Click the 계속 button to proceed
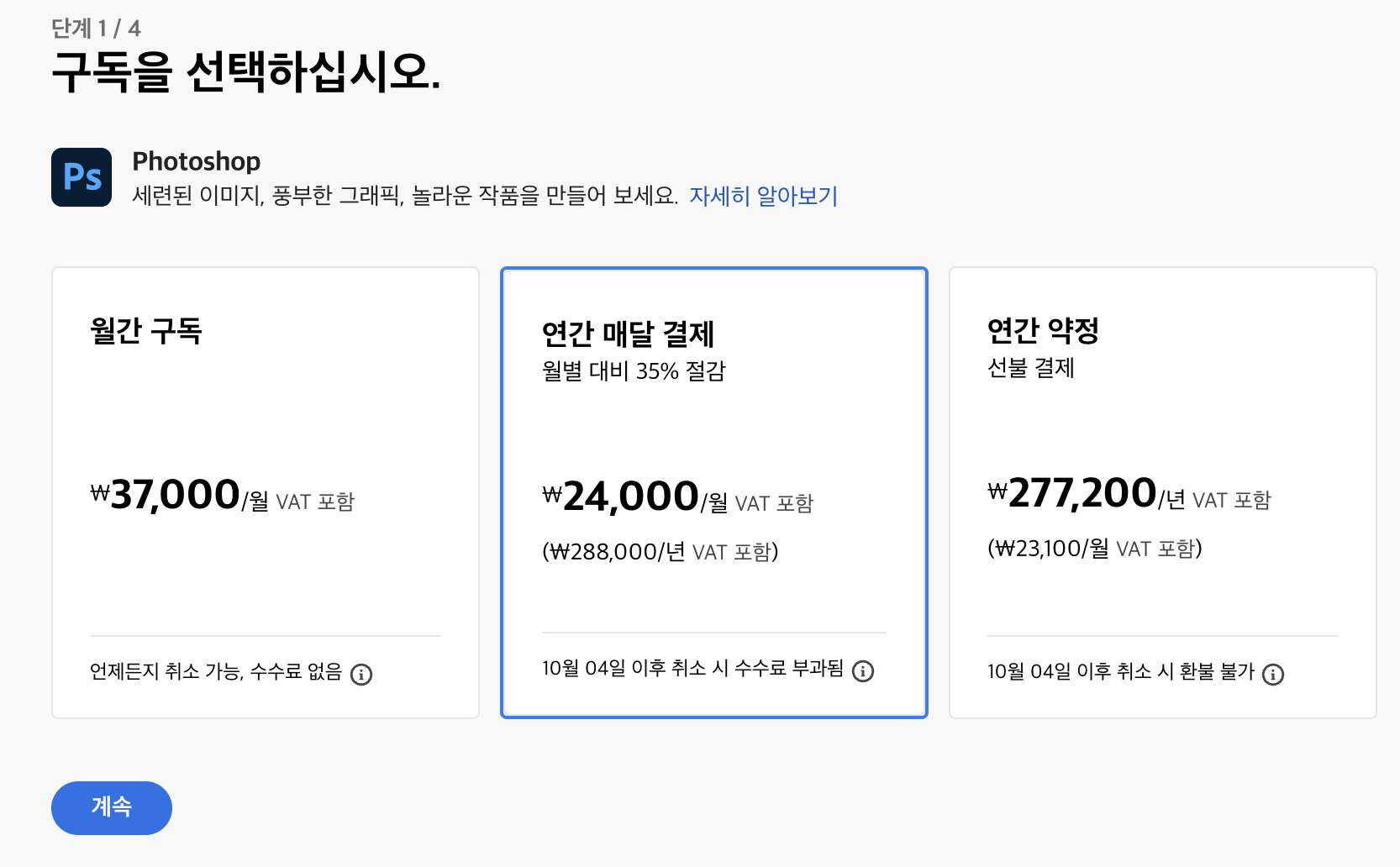This screenshot has height=867, width=1400. coord(111,807)
